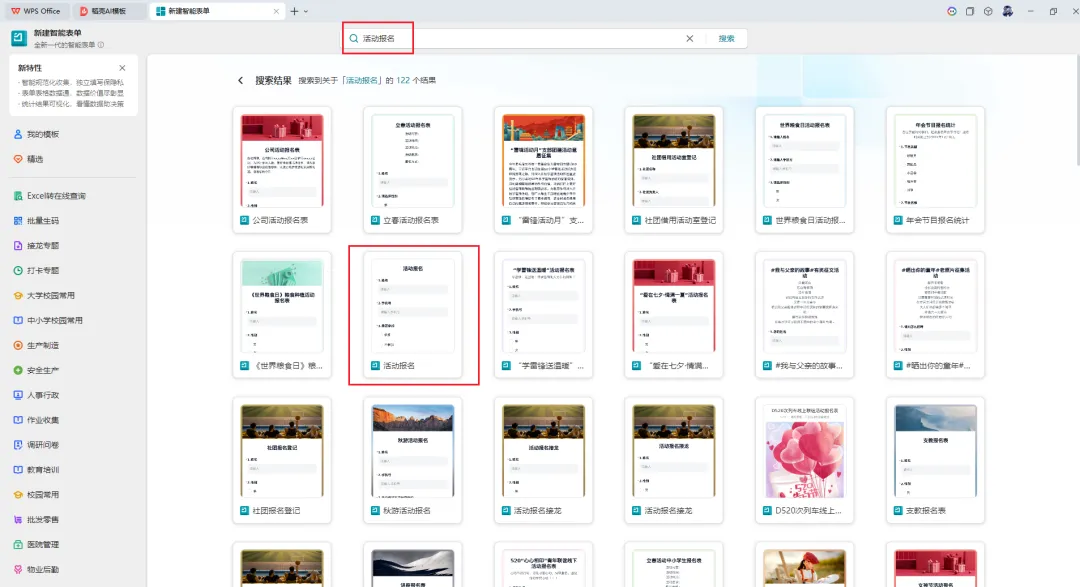
Task: Switch to the WPS Office tab
Action: pyautogui.click(x=36, y=11)
